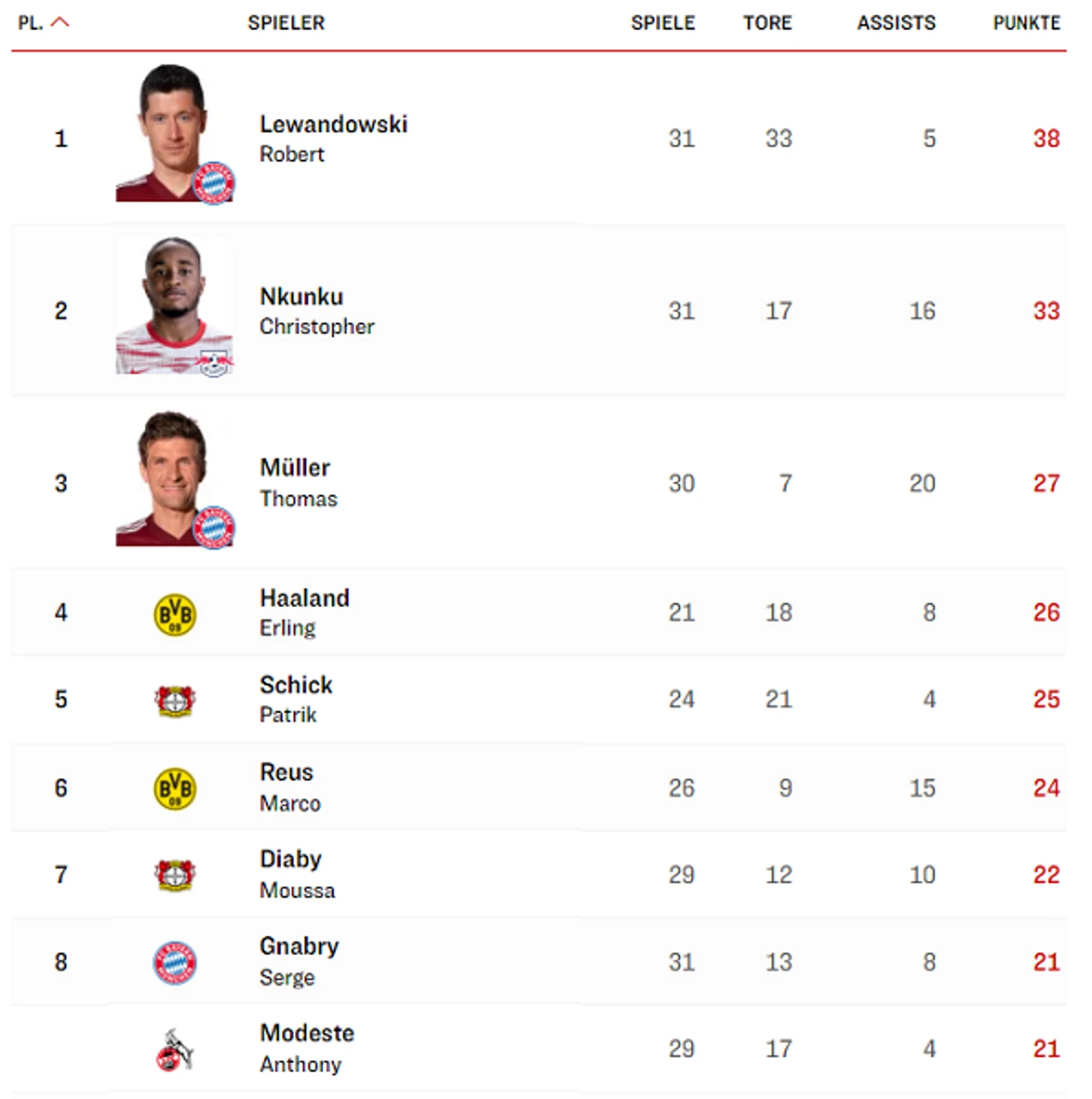Click Thomas Müller's portrait photo
The image size is (1092, 1099).
174,478
